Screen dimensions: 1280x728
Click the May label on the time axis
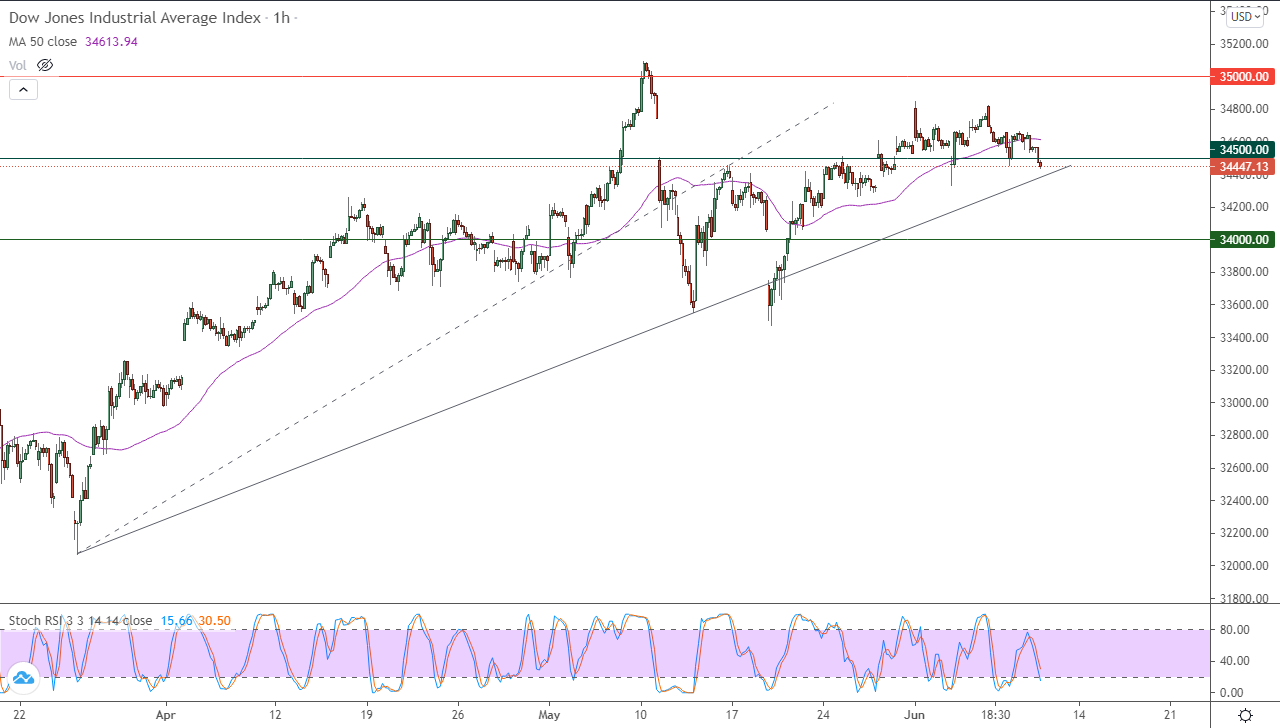(x=549, y=716)
